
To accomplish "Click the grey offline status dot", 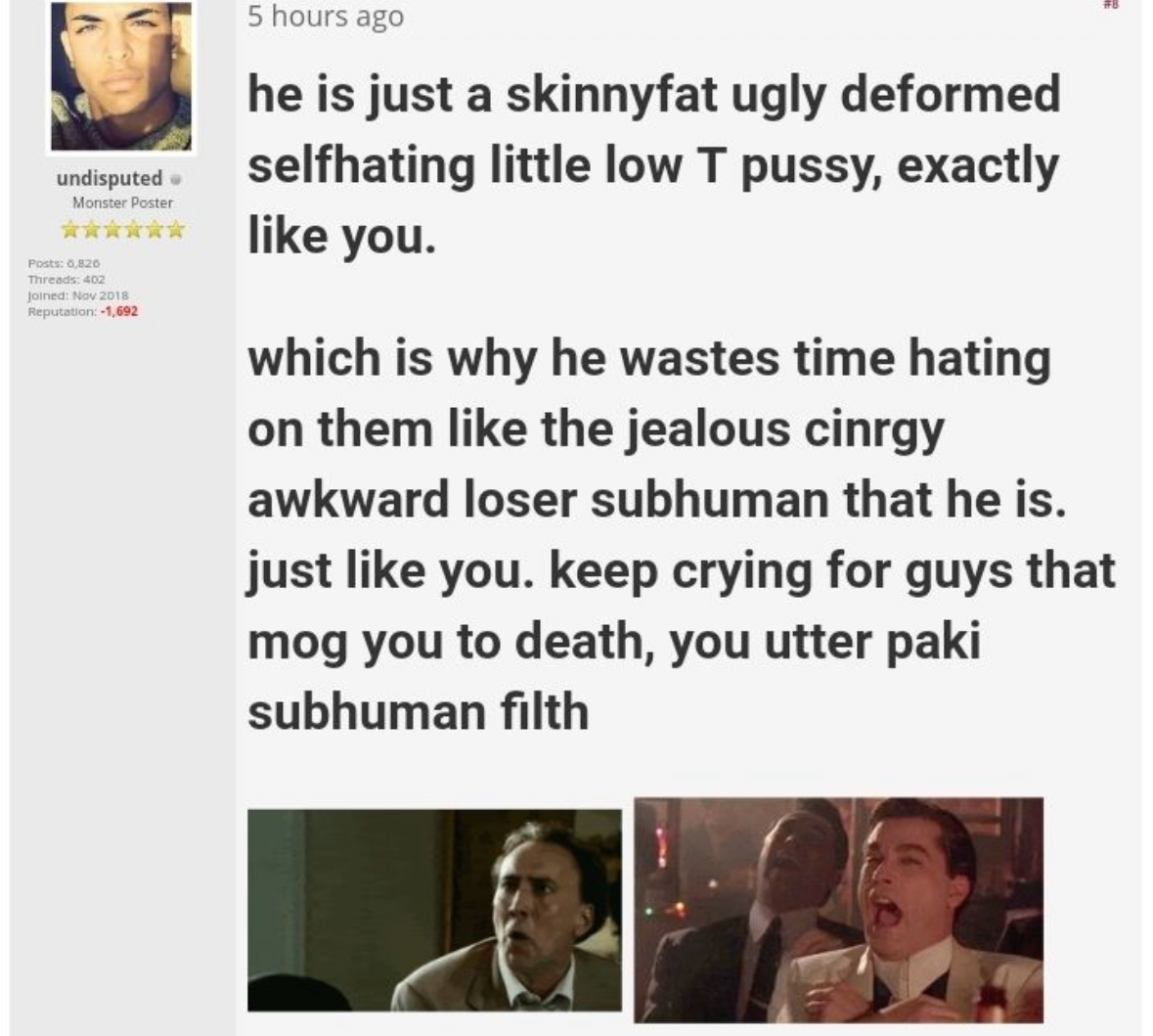I will pyautogui.click(x=175, y=179).
